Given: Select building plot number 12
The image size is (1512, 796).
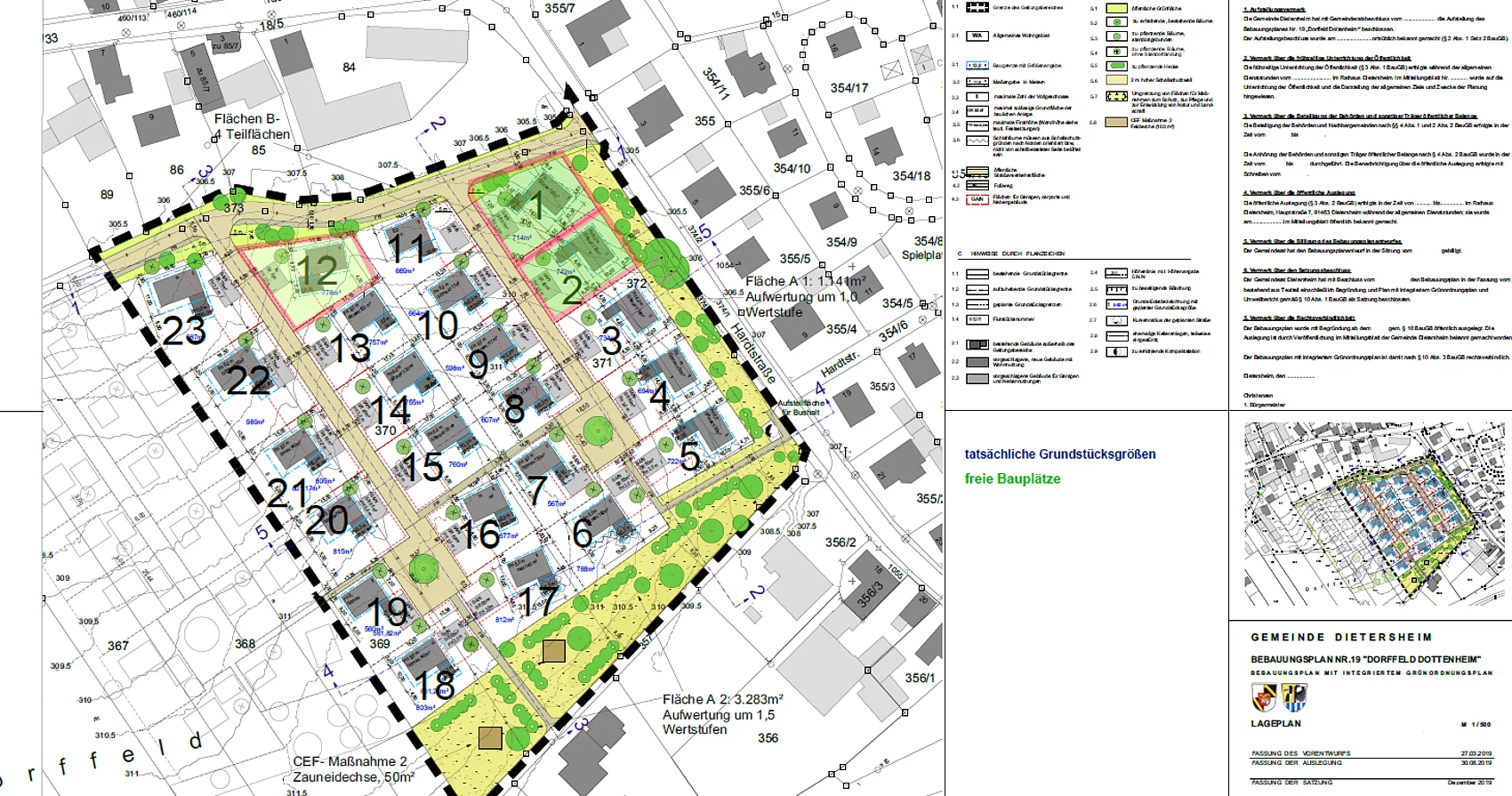Looking at the screenshot, I should 317,271.
